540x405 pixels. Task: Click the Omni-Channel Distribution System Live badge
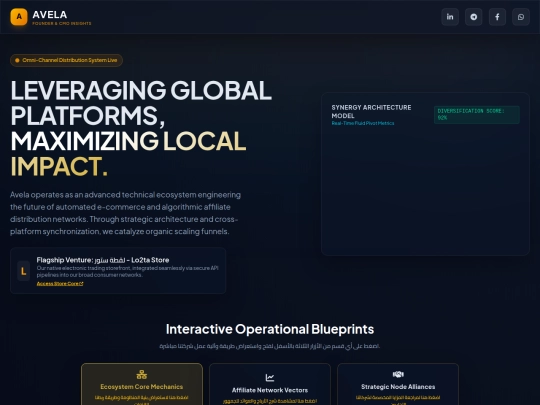(66, 60)
